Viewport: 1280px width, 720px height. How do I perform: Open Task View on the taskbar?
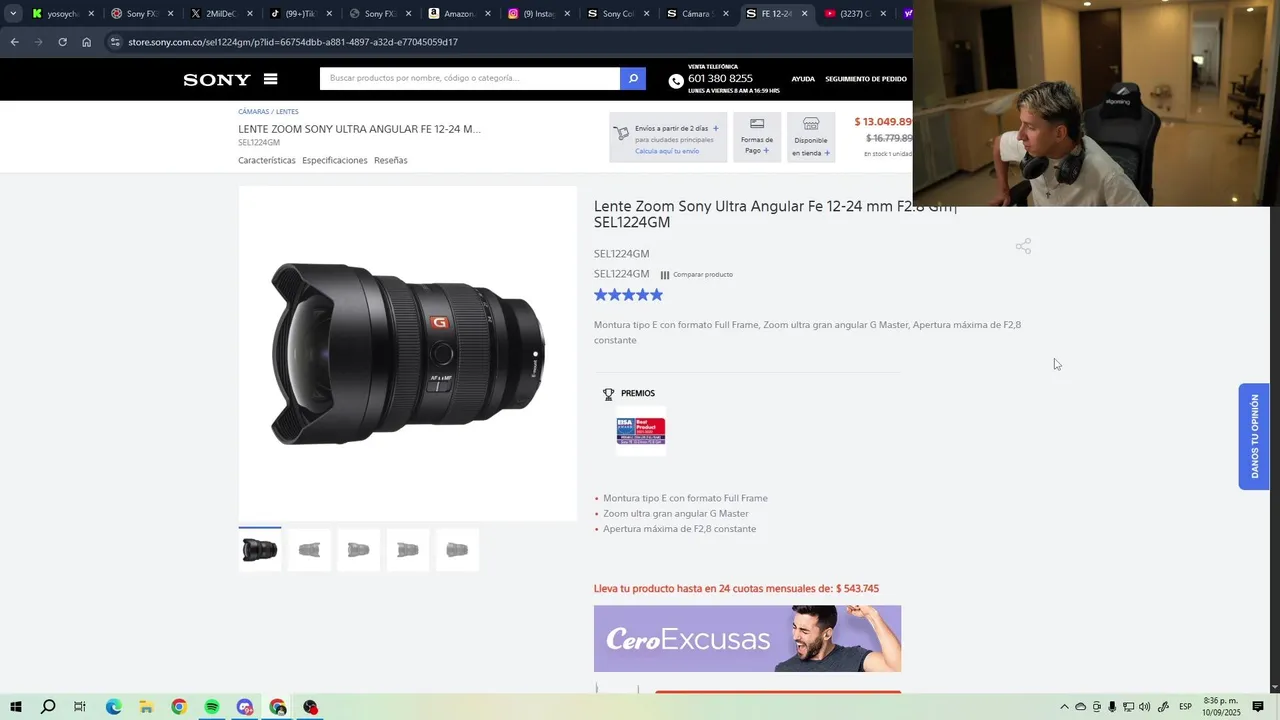pyautogui.click(x=80, y=707)
